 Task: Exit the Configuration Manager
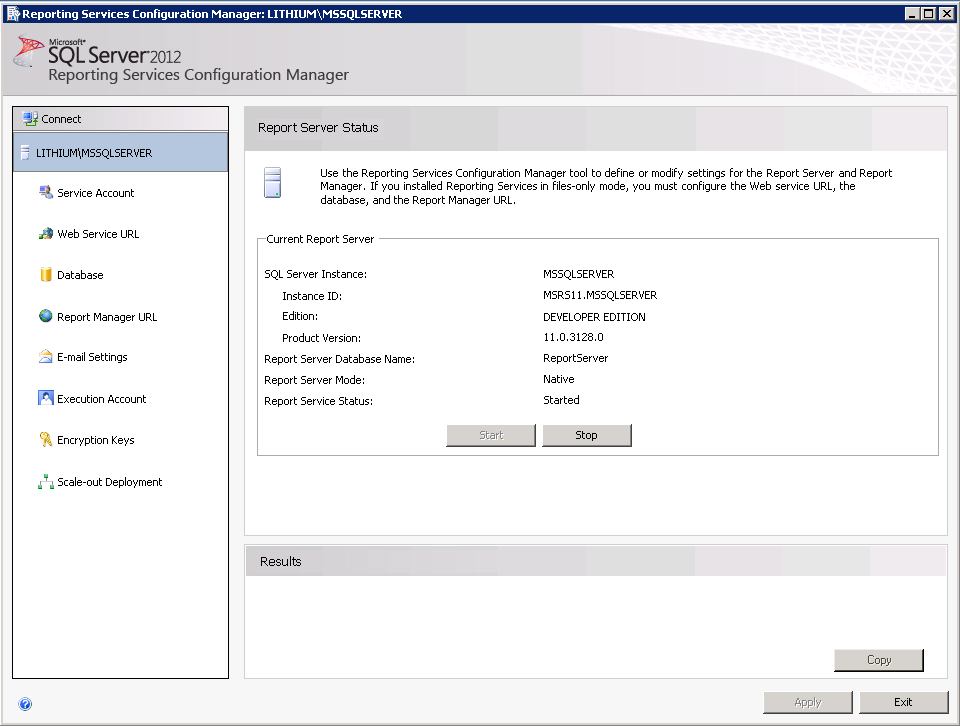tap(902, 702)
